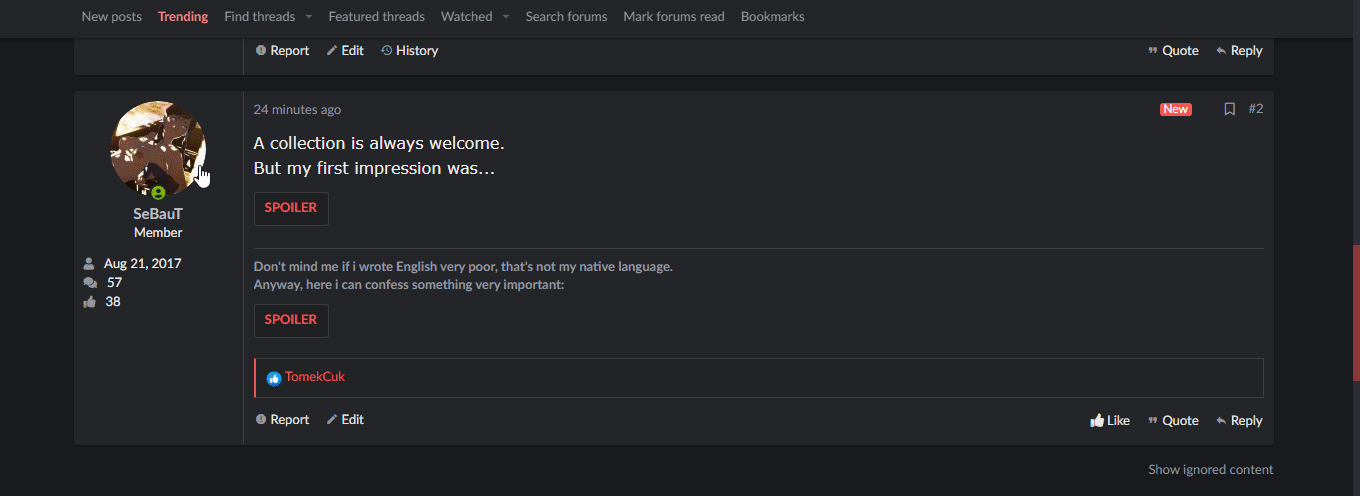1360x496 pixels.
Task: Open Featured threads
Action: pos(376,17)
